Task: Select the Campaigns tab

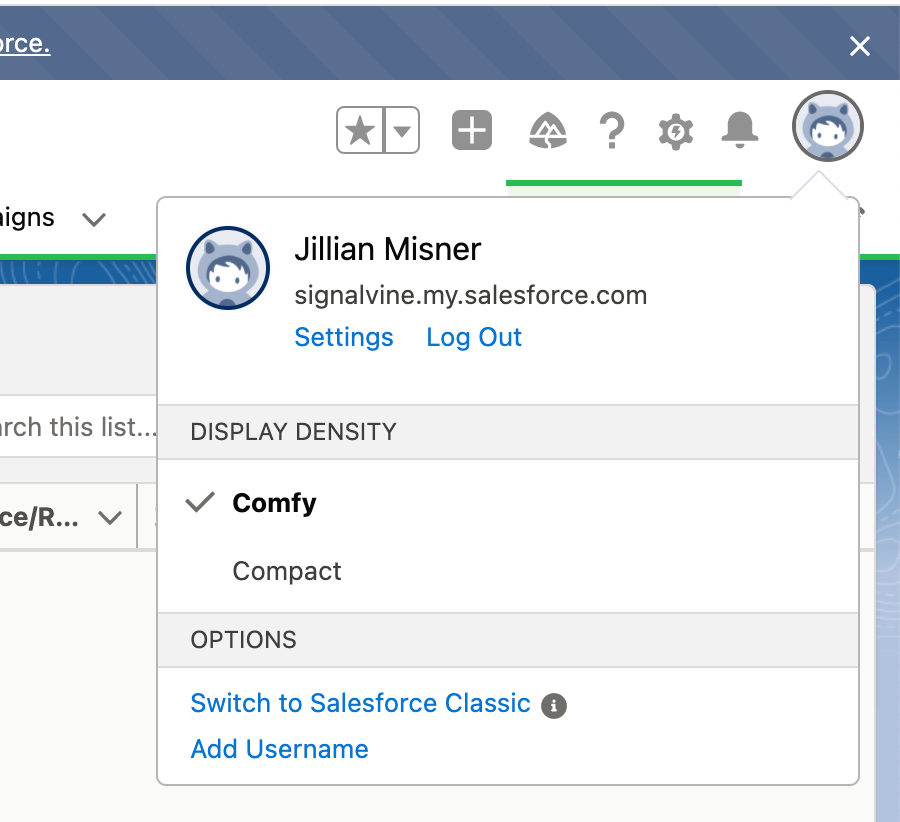Action: click(x=27, y=217)
